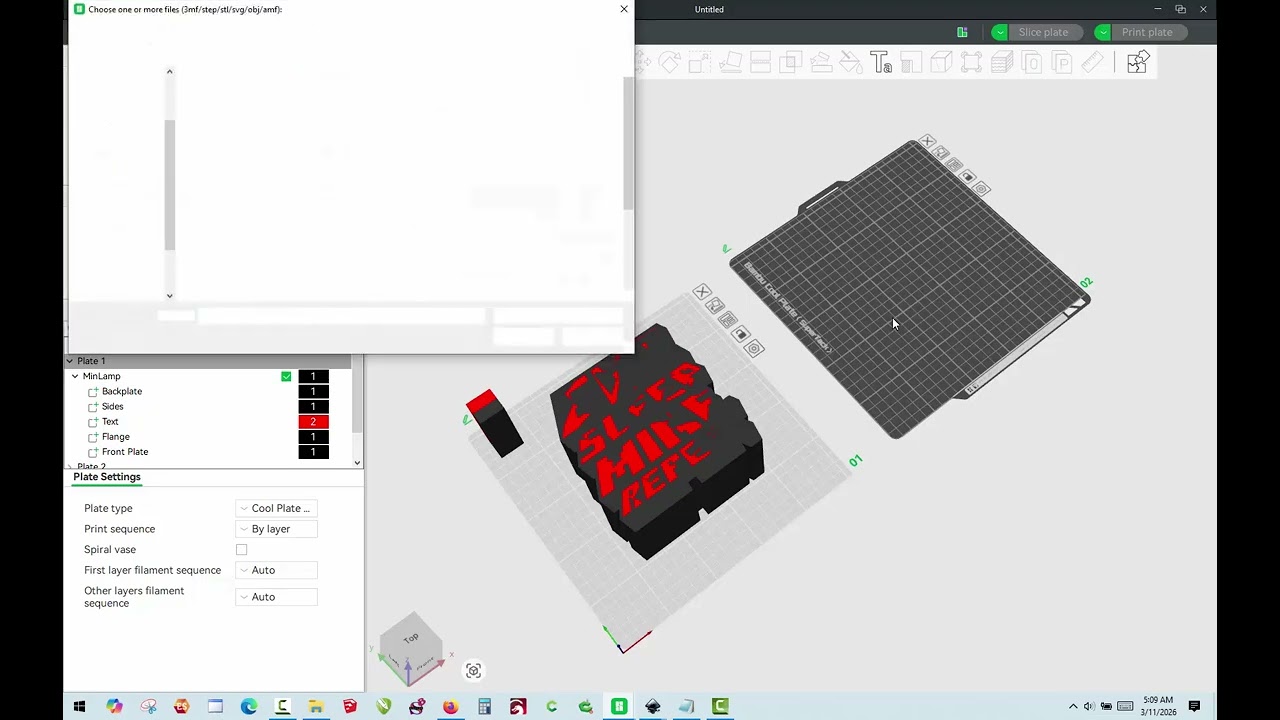Open the Text shape tool
Image resolution: width=1280 pixels, height=720 pixels.
880,63
